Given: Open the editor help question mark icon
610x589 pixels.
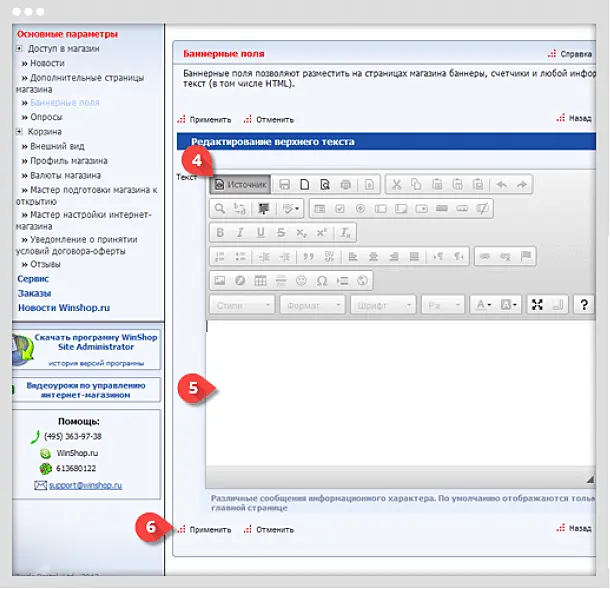Looking at the screenshot, I should [x=584, y=305].
